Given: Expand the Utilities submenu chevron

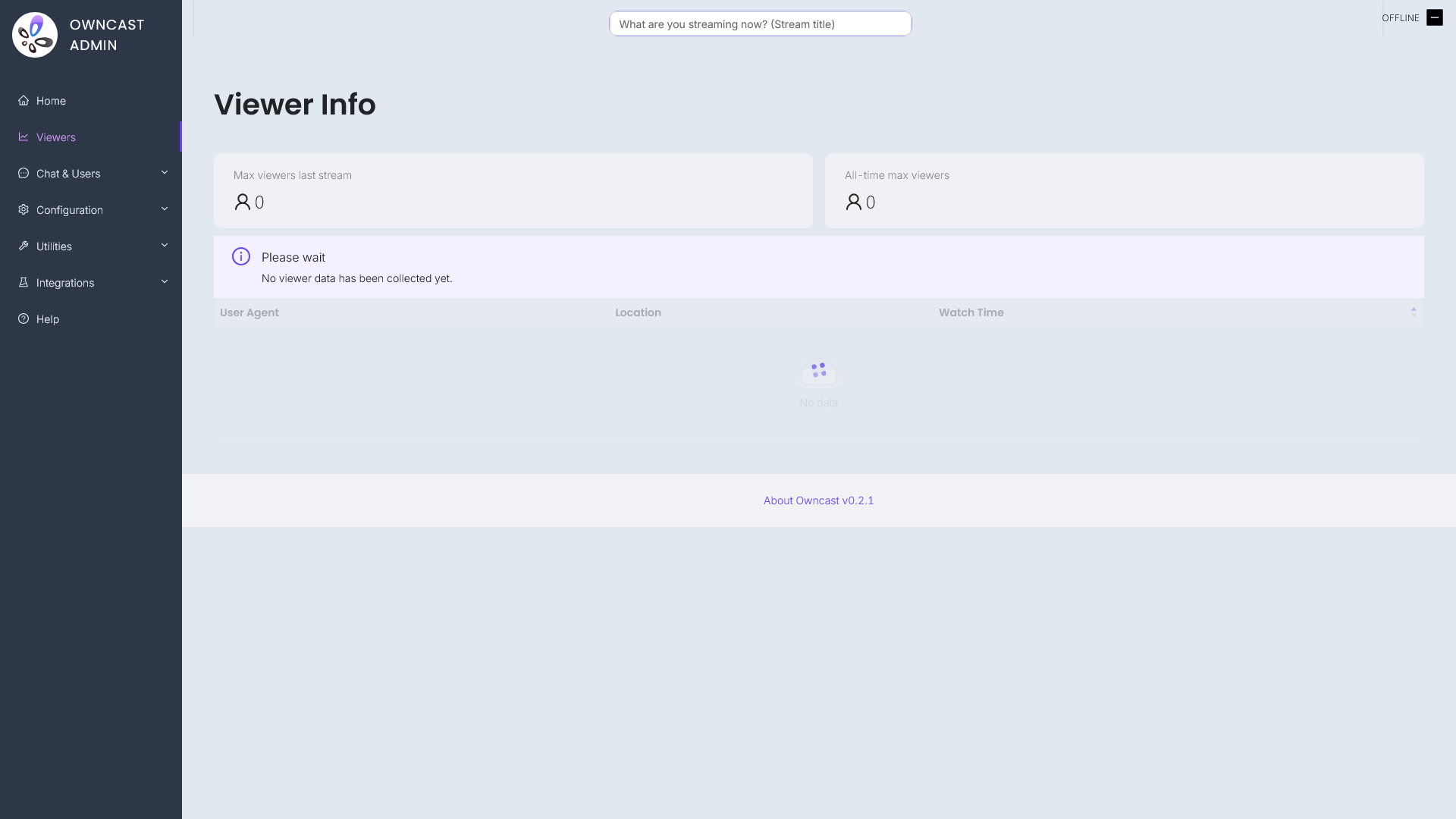Looking at the screenshot, I should pyautogui.click(x=165, y=246).
